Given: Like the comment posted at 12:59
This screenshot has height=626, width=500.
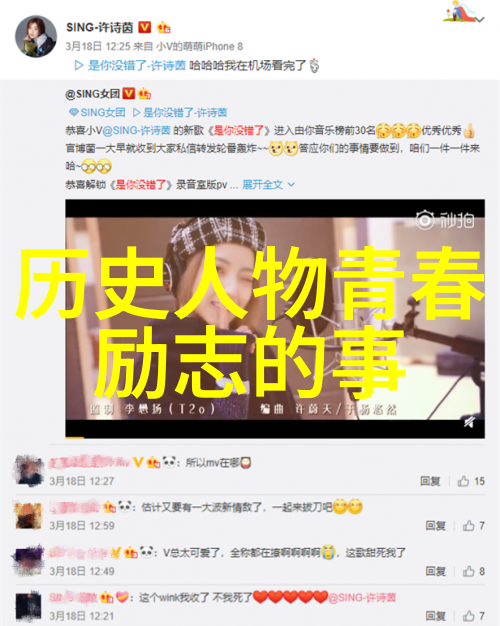Looking at the screenshot, I should coord(474,526).
